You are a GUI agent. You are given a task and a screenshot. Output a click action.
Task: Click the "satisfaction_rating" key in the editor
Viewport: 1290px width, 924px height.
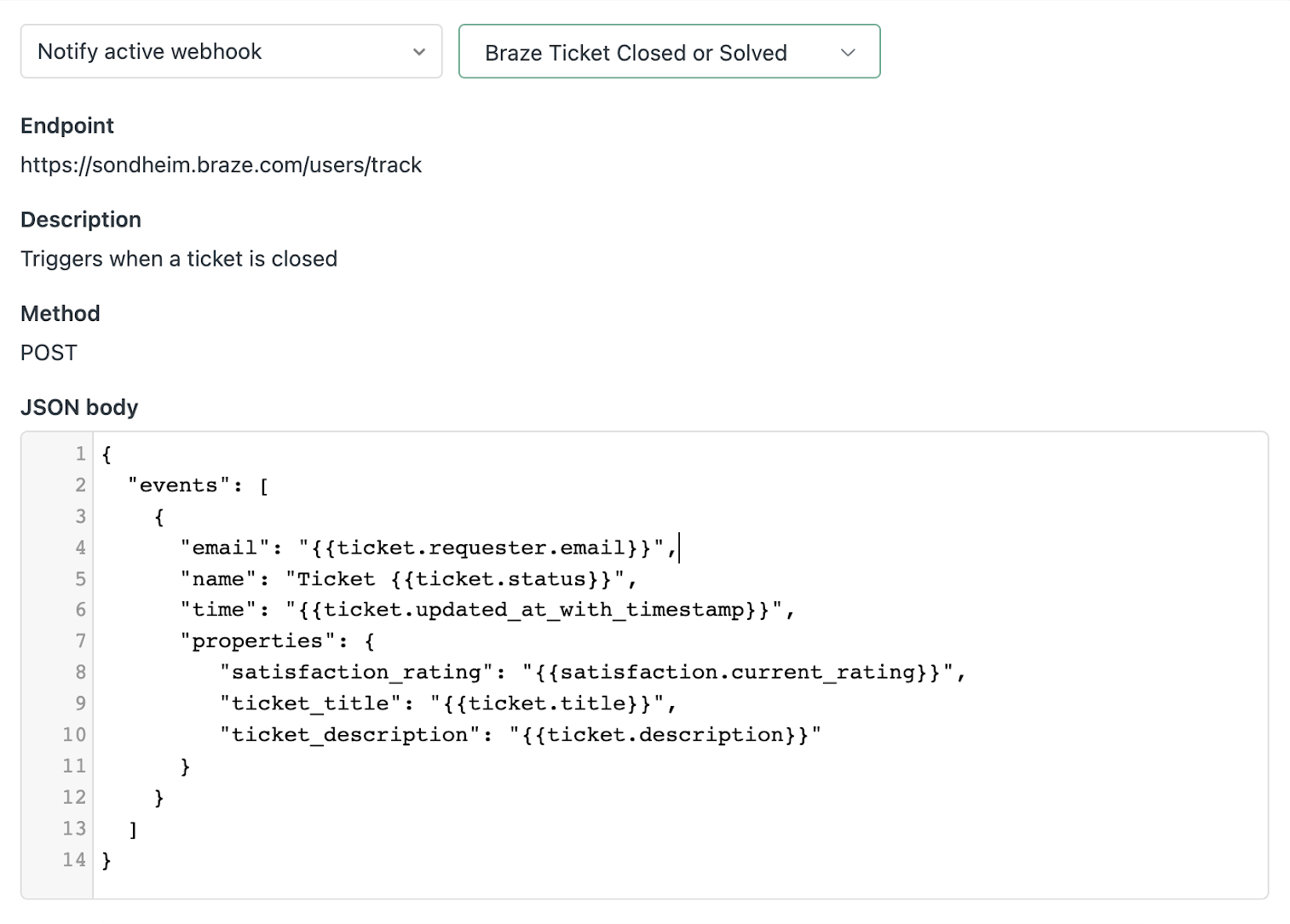356,673
